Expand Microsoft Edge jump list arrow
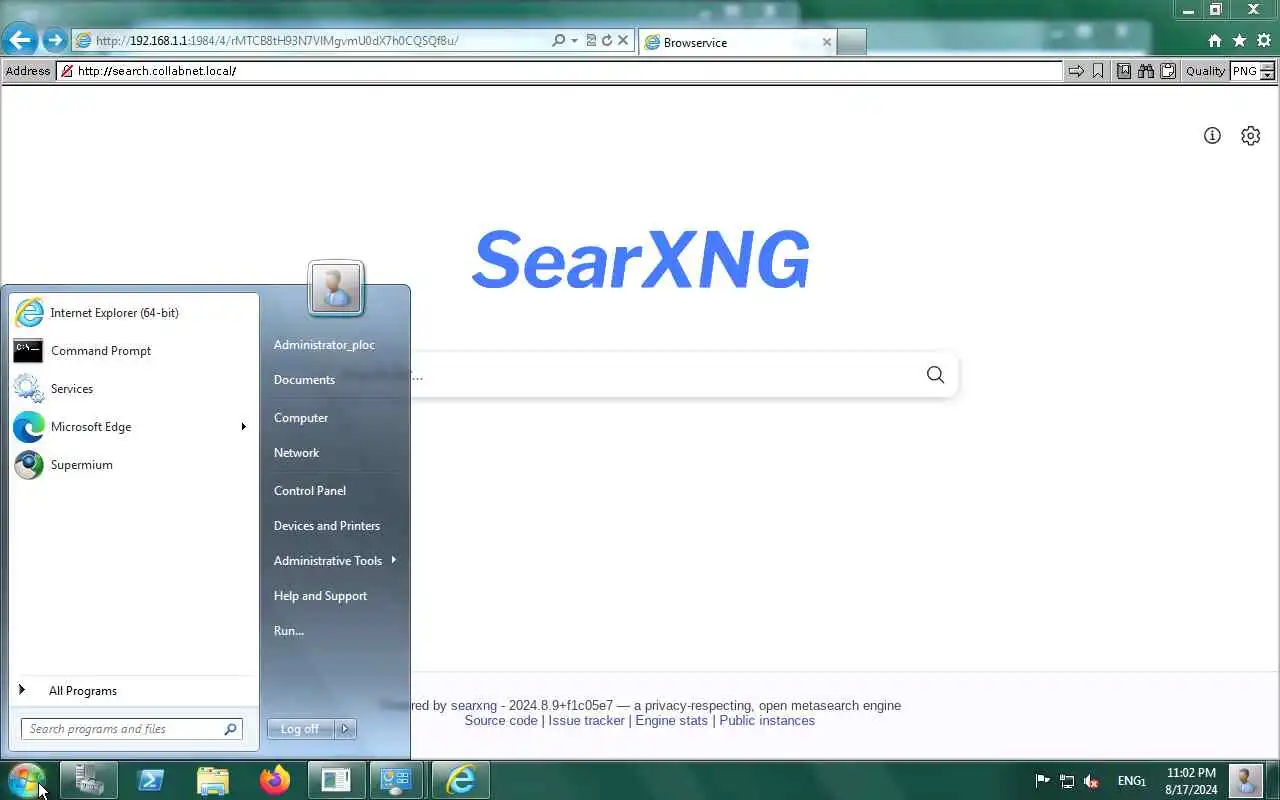 243,427
